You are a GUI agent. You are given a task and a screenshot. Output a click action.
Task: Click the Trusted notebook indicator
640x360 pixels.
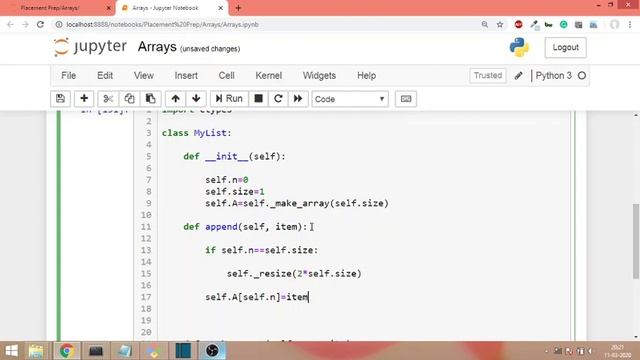click(x=488, y=76)
